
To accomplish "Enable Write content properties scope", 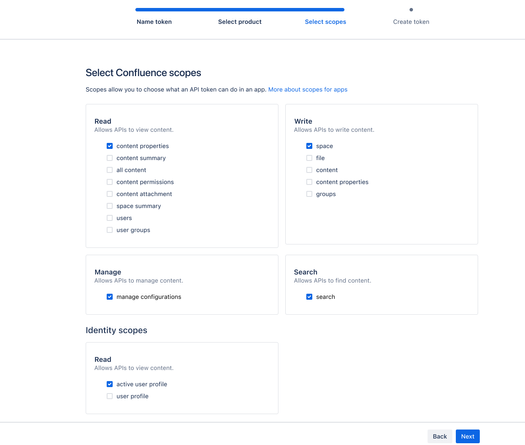I will tap(309, 182).
